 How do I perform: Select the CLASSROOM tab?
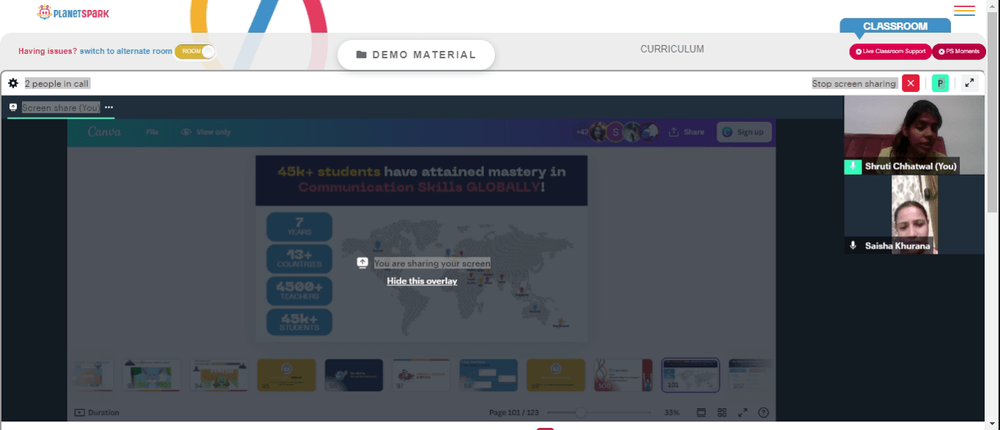[x=895, y=26]
